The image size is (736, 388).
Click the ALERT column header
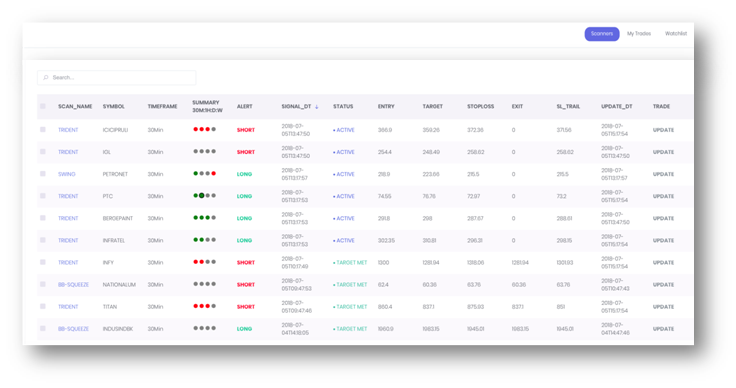(x=245, y=107)
